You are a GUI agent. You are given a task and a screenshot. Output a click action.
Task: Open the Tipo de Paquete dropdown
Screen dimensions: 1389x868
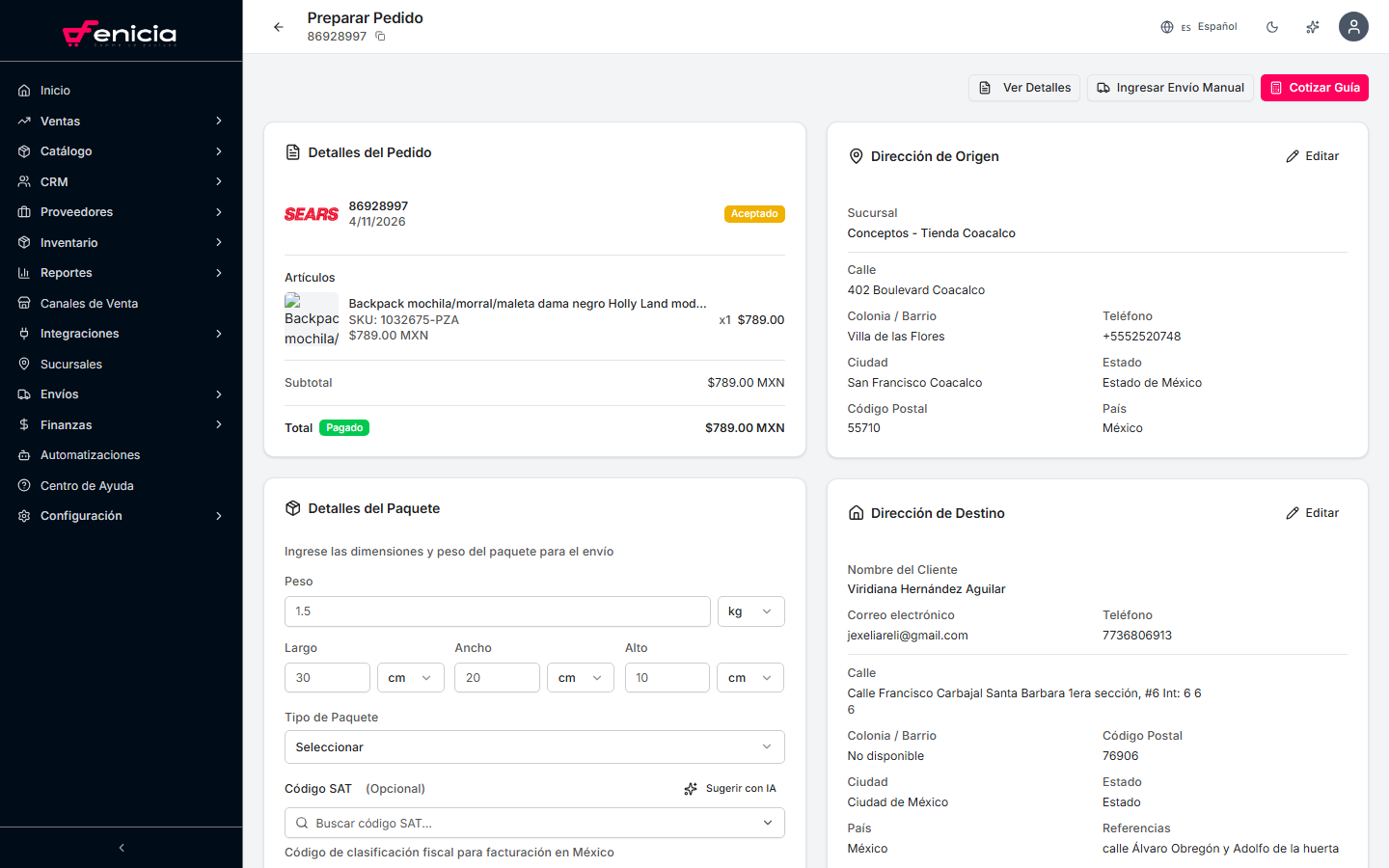tap(534, 747)
